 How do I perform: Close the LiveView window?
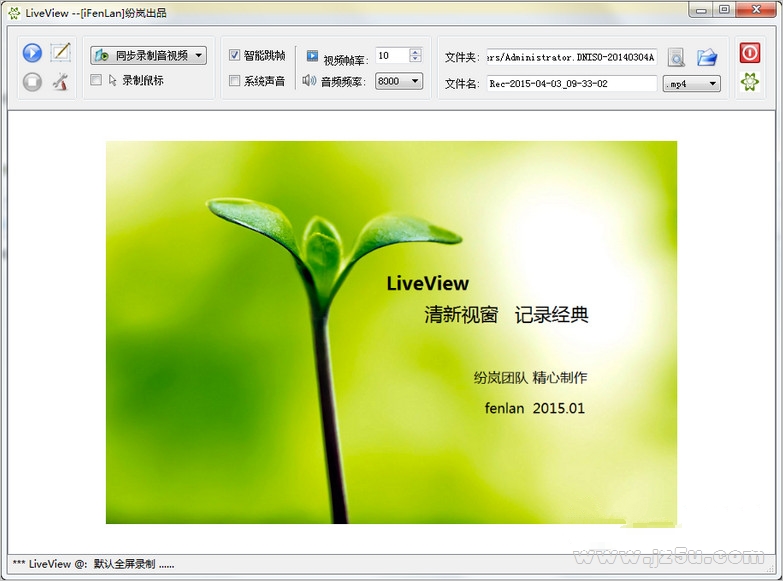pyautogui.click(x=757, y=10)
